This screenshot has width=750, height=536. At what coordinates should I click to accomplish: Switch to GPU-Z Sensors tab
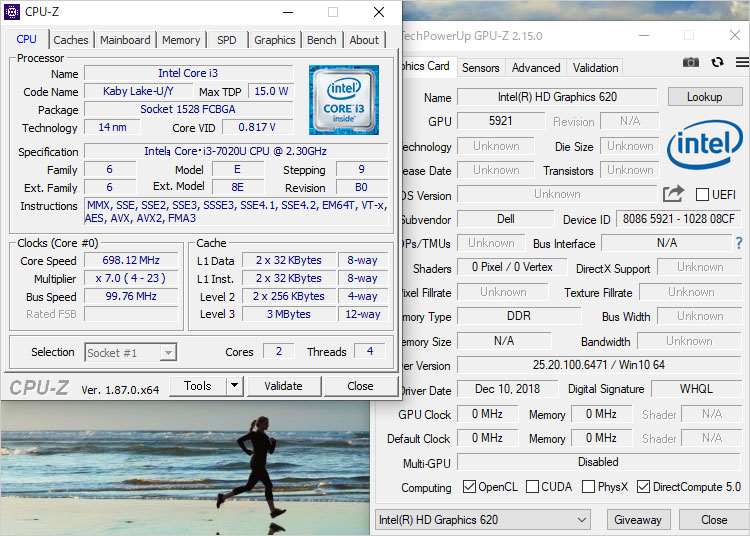click(x=480, y=68)
